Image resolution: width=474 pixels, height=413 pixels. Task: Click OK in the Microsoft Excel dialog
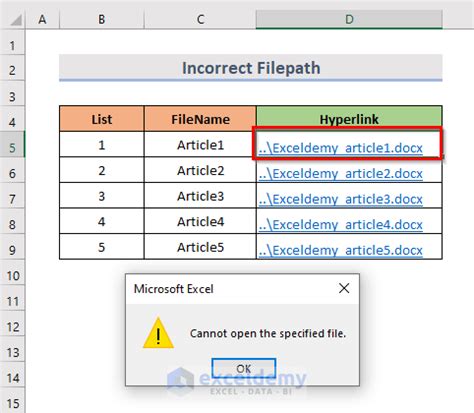pyautogui.click(x=244, y=368)
